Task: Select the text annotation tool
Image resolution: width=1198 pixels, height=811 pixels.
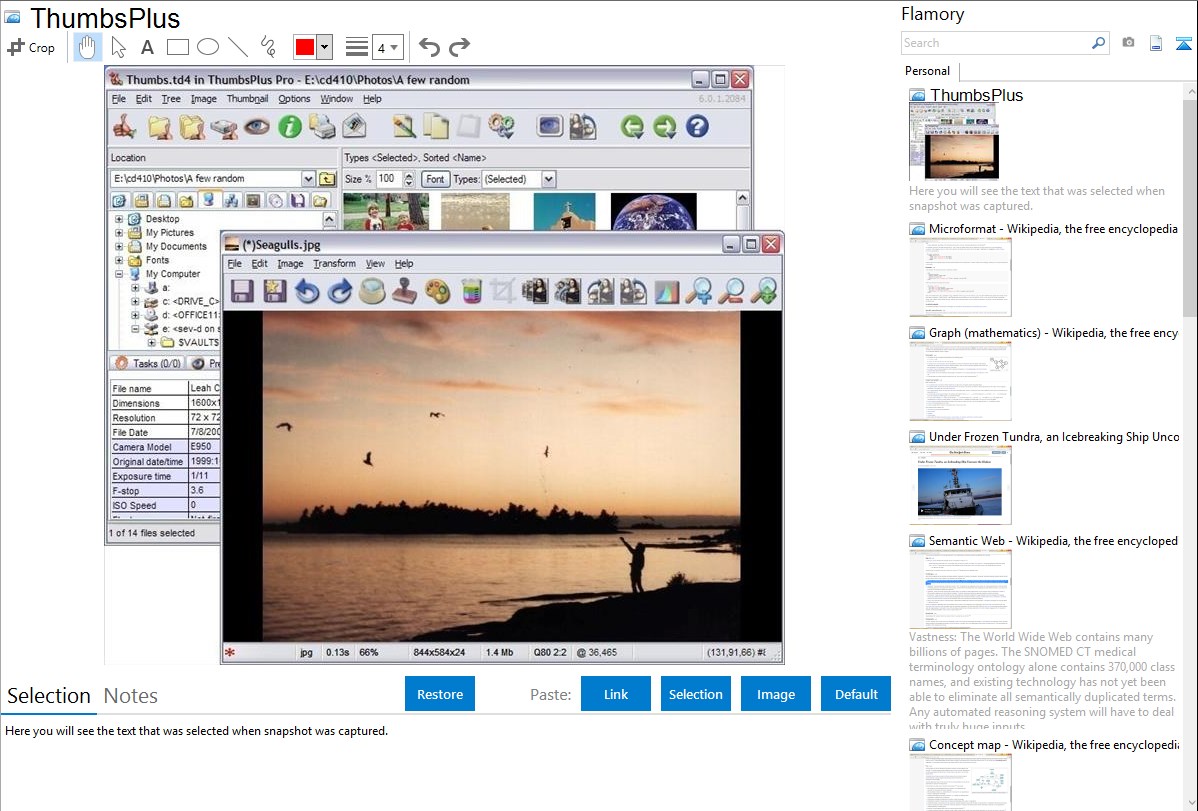Action: point(147,47)
